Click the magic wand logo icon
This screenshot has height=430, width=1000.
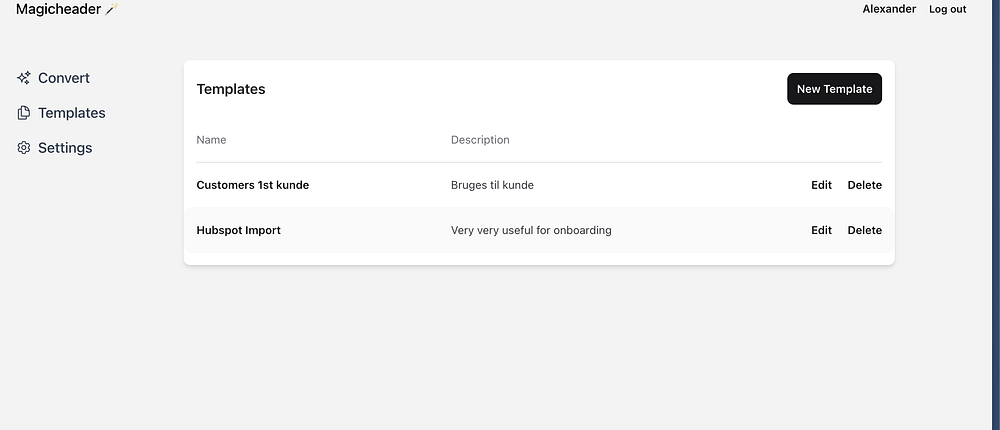[x=112, y=9]
